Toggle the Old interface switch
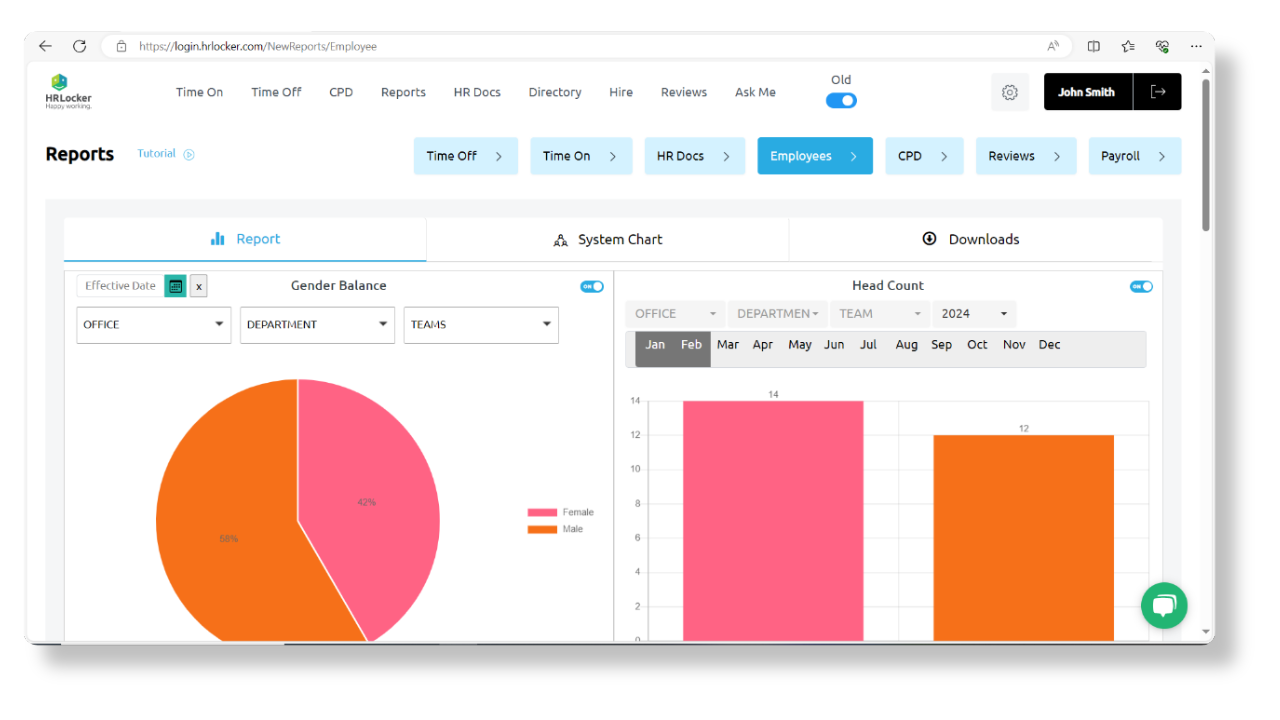1280x720 pixels. point(841,100)
